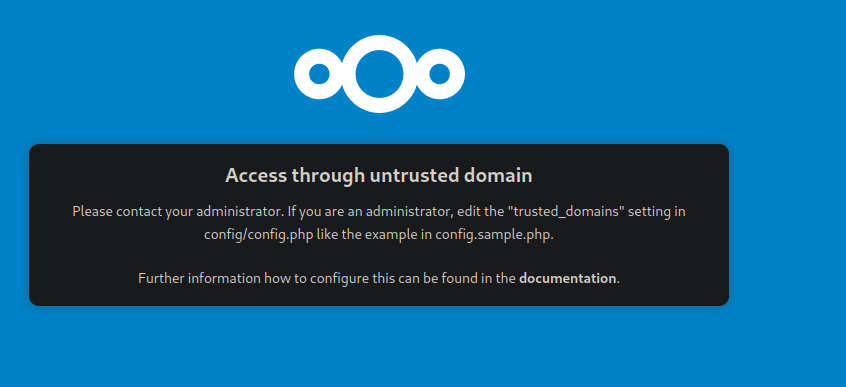Click the left small circle of the logo

(319, 74)
